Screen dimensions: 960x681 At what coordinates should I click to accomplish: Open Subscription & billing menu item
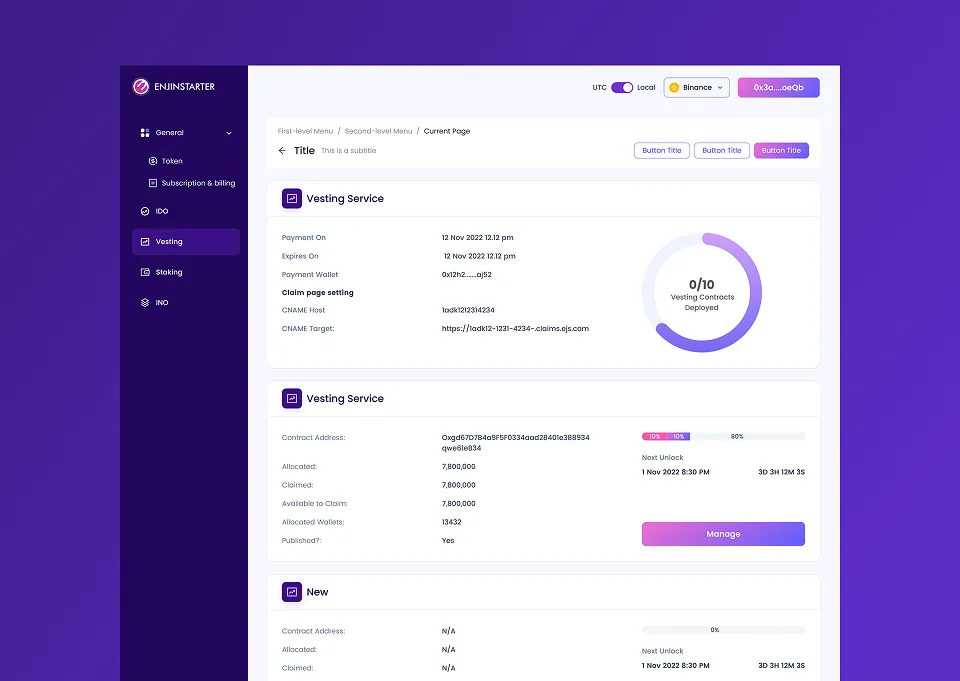[x=192, y=183]
